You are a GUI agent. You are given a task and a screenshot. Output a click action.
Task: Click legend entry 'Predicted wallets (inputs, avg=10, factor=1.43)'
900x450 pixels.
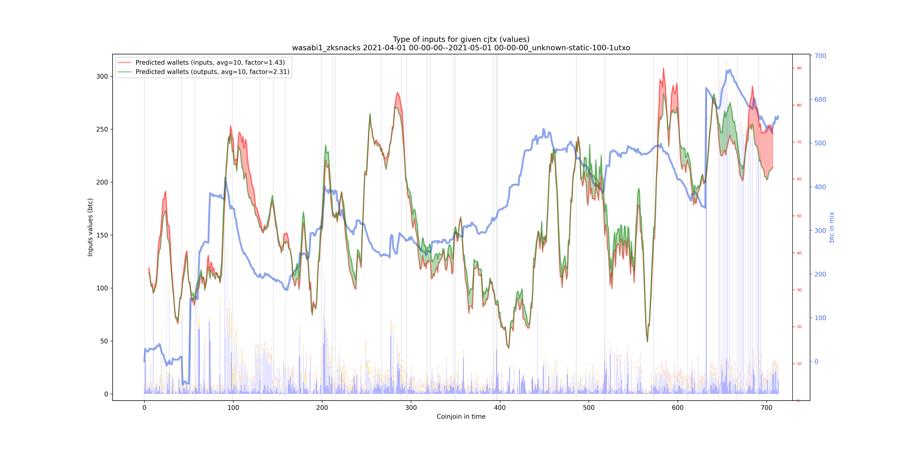pos(210,62)
